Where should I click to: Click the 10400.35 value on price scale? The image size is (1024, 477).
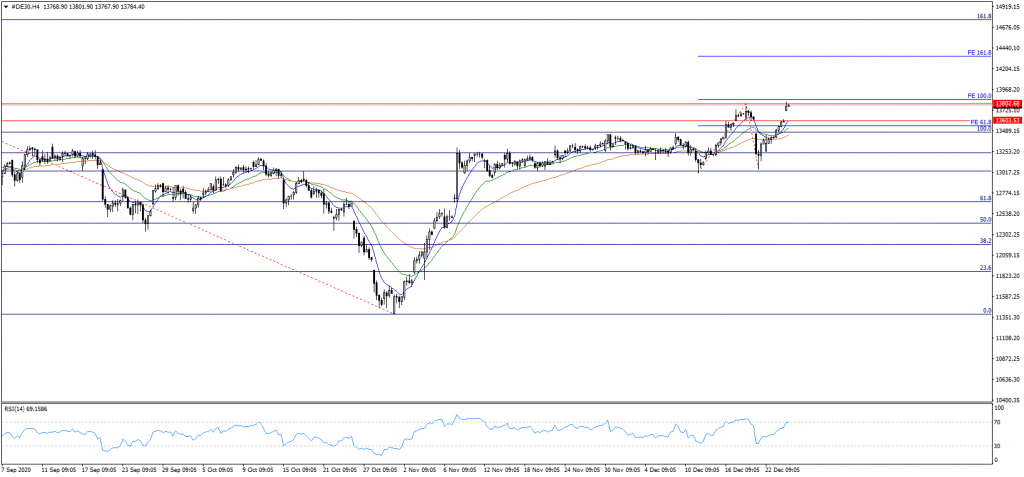[1007, 400]
